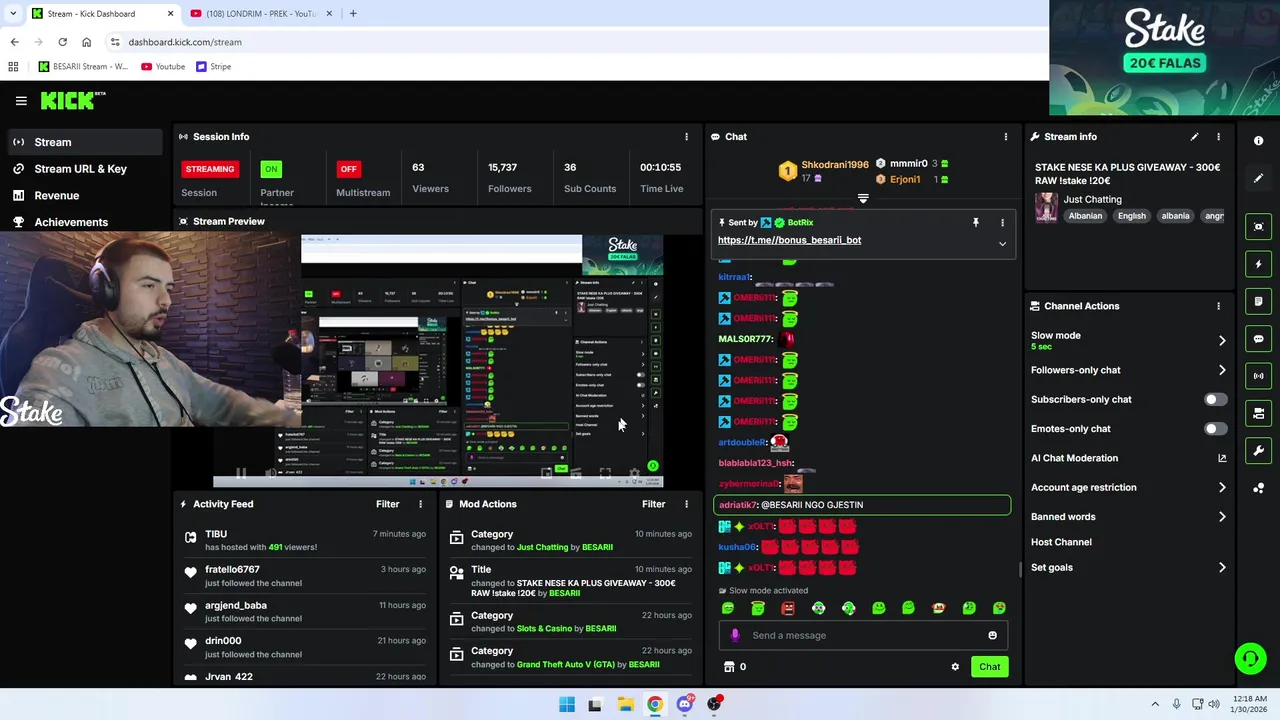Screen dimensions: 1280x720
Task: Open a new browser tab
Action: [x=353, y=14]
